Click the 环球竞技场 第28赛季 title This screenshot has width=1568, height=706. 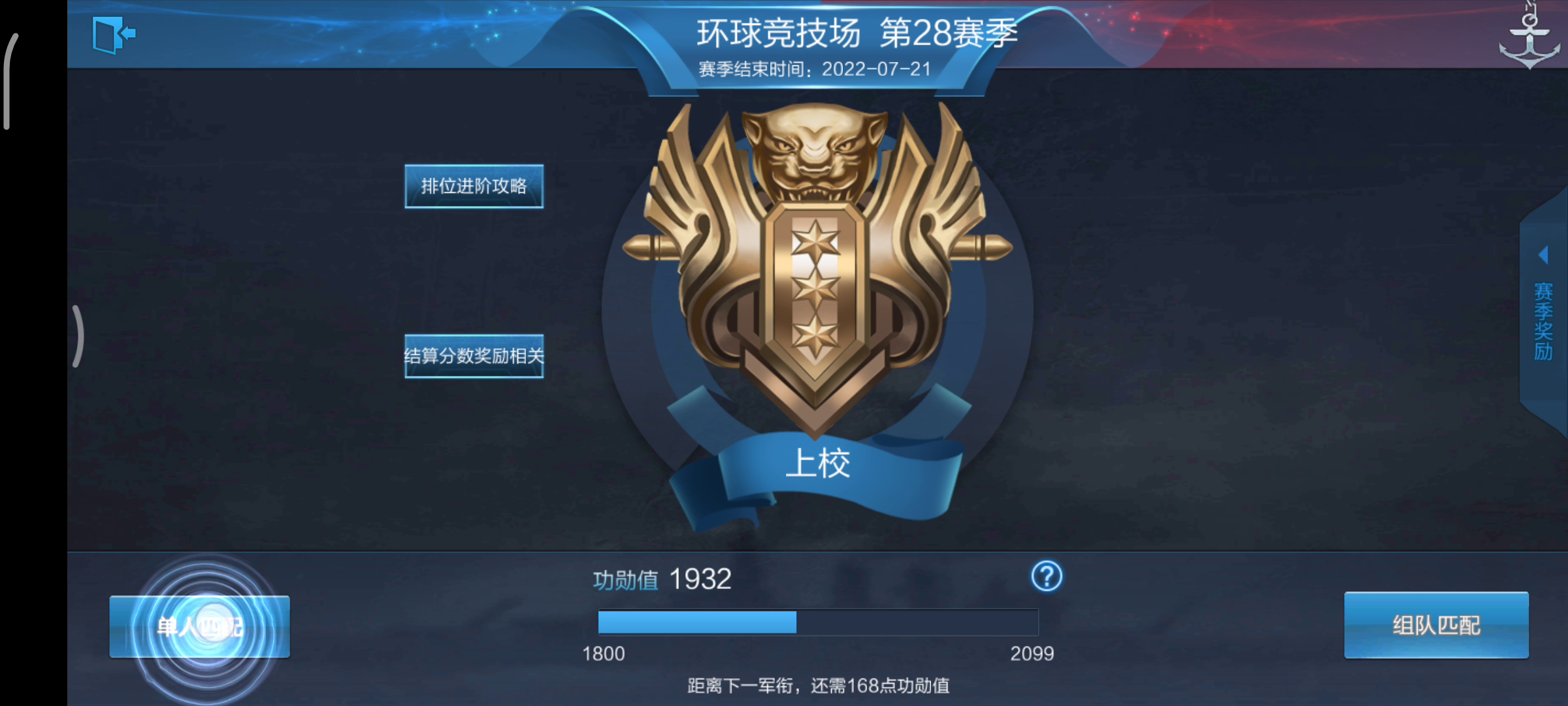click(857, 33)
